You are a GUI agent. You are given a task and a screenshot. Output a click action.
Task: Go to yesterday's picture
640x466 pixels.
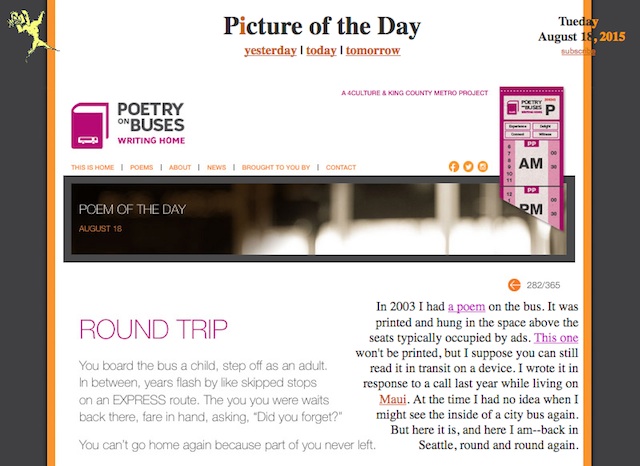pyautogui.click(x=270, y=51)
